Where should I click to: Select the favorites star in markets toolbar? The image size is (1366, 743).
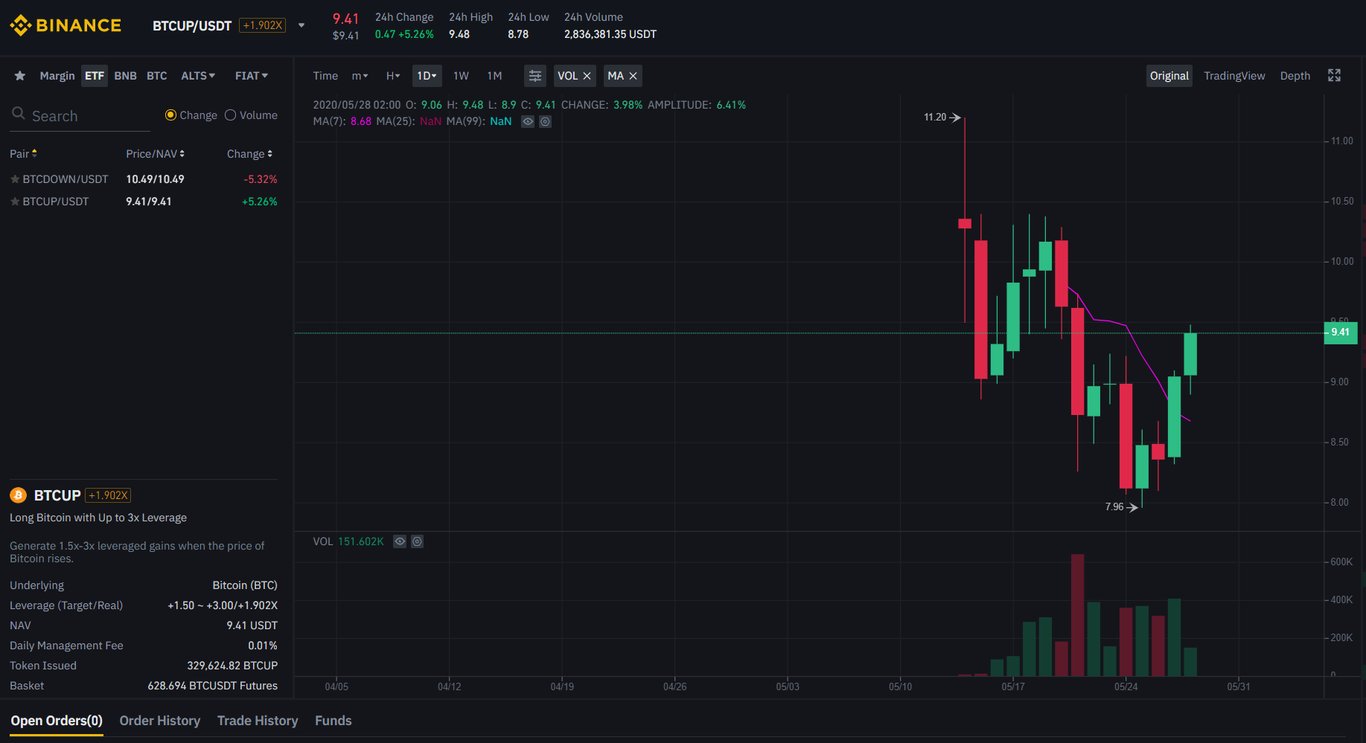point(18,75)
